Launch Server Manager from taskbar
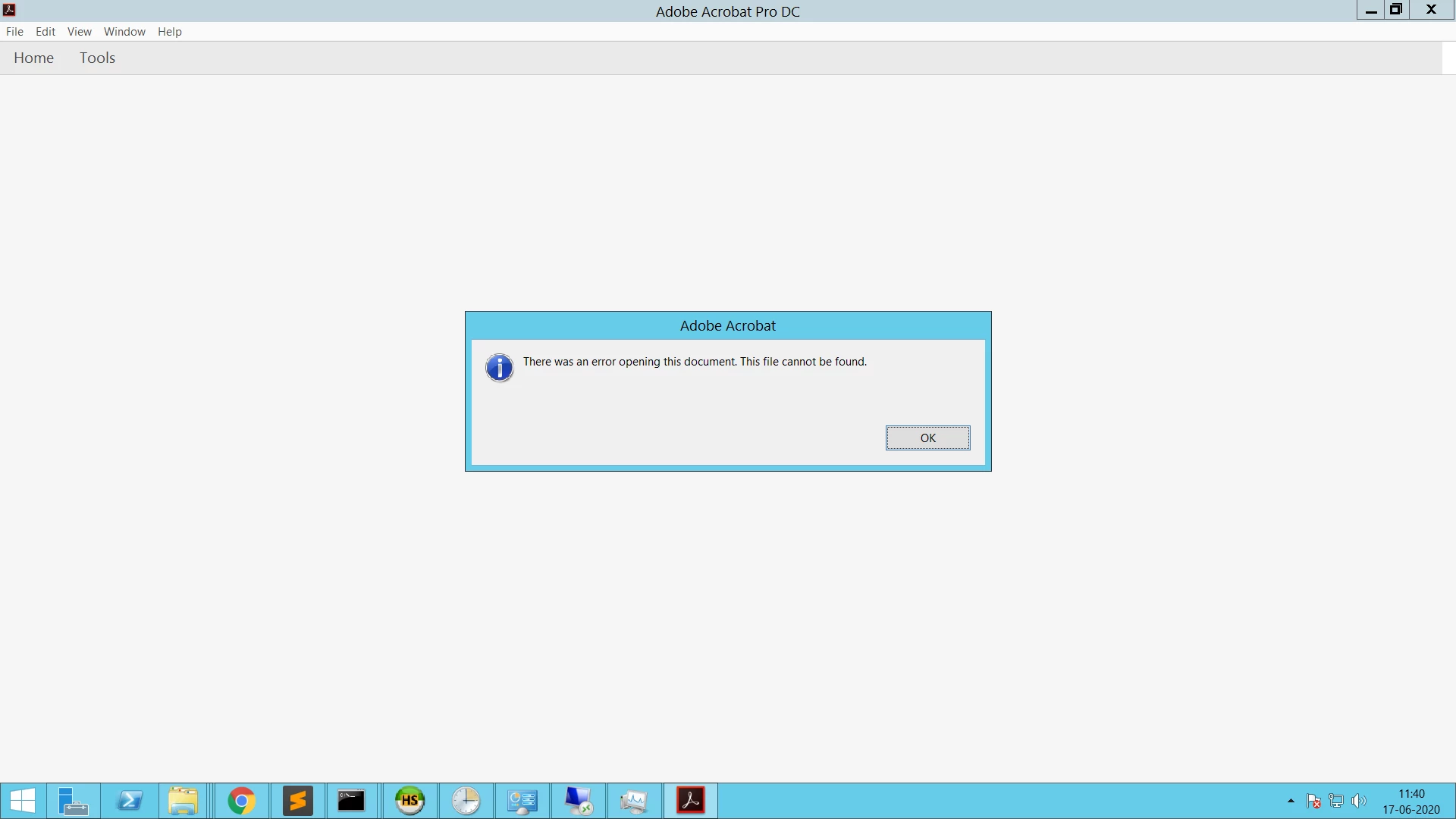1456x819 pixels. coord(73,801)
